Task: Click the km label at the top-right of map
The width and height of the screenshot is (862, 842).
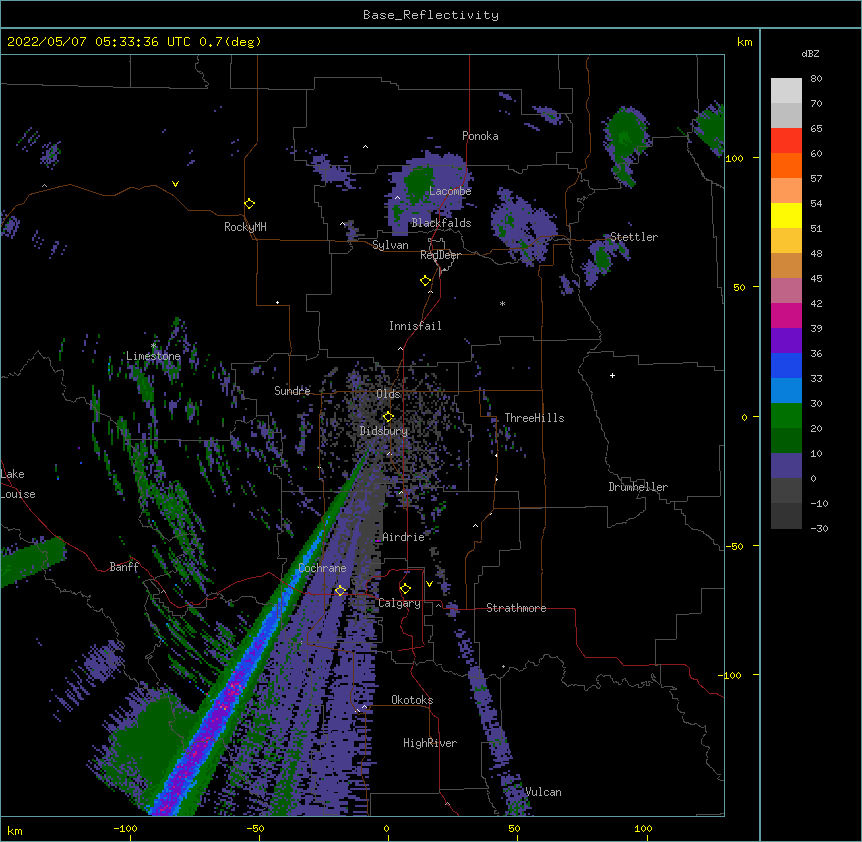Action: coord(744,42)
